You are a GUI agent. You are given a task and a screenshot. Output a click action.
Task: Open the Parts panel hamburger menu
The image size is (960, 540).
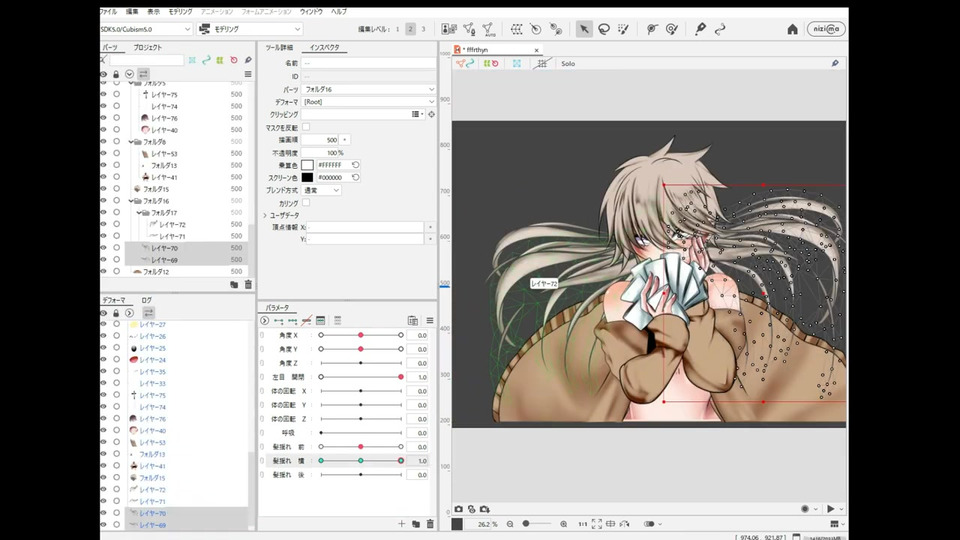click(248, 74)
